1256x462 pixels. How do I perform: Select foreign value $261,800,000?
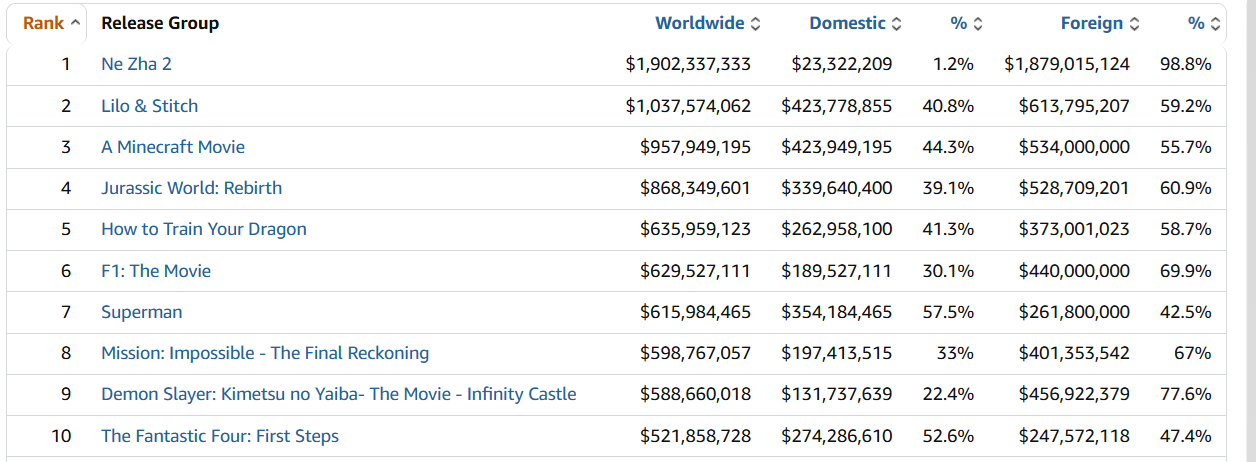click(1074, 312)
